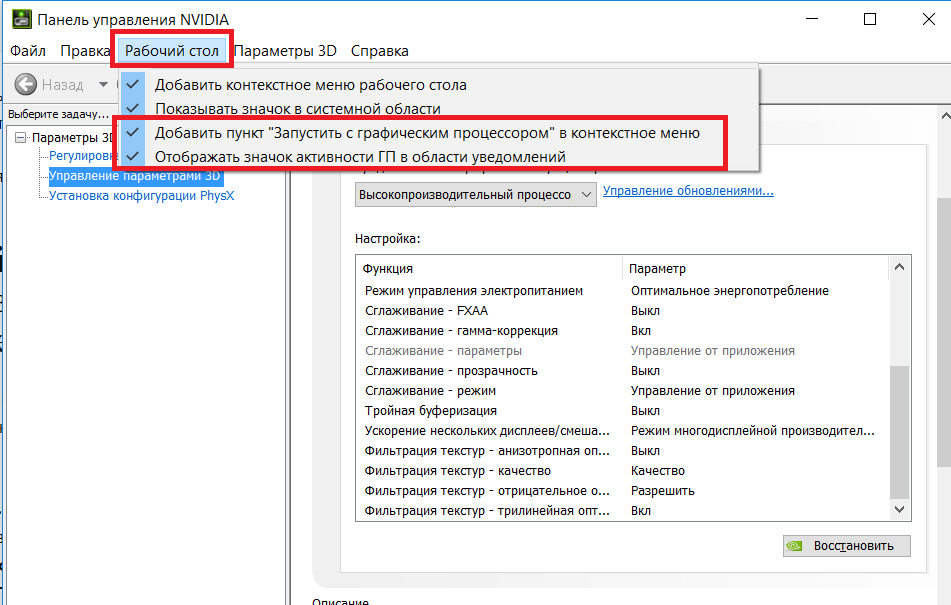Click the settings list scrollbar thumb
The image size is (951, 605).
pyautogui.click(x=899, y=432)
